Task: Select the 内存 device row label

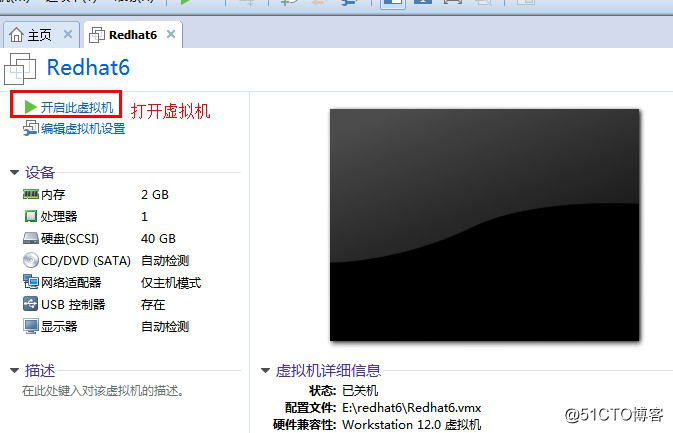Action: click(x=53, y=195)
